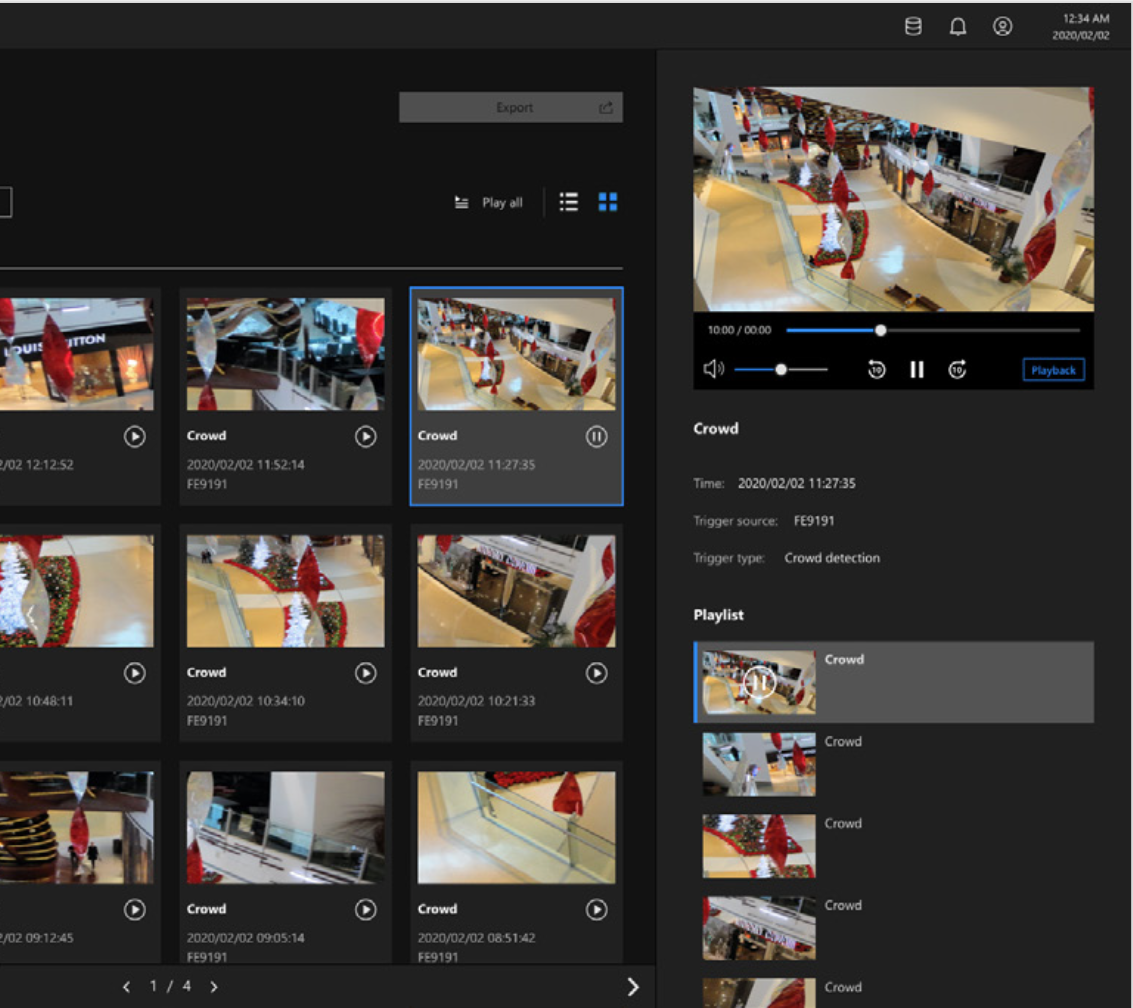1133x1008 pixels.
Task: Open the storage database icon
Action: point(913,27)
